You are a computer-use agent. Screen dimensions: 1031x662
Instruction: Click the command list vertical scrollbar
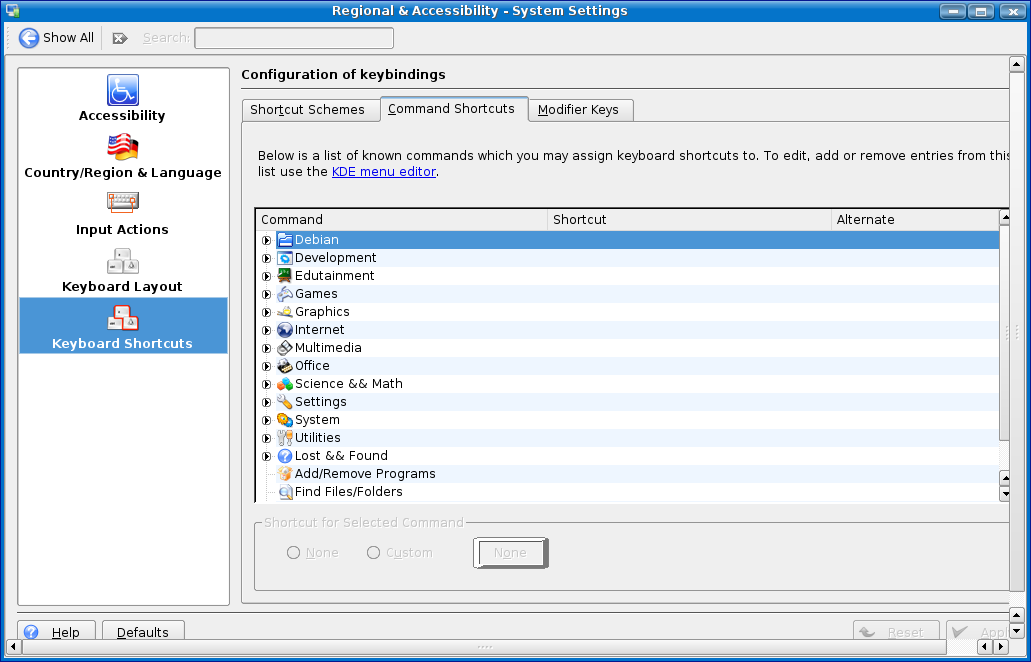click(1005, 330)
